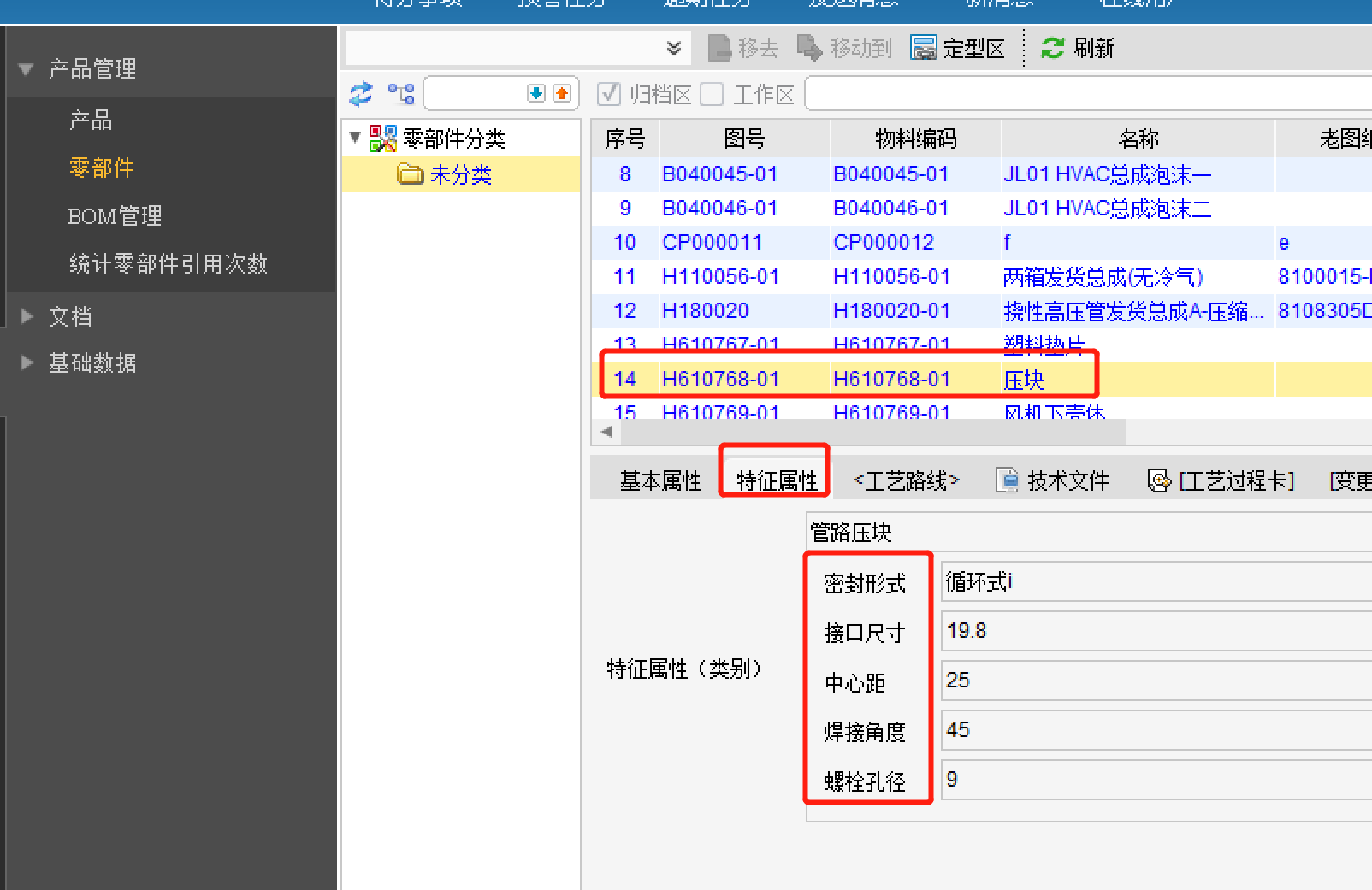The image size is (1372, 890).
Task: Enable the 工作区 checkbox
Action: [x=712, y=93]
